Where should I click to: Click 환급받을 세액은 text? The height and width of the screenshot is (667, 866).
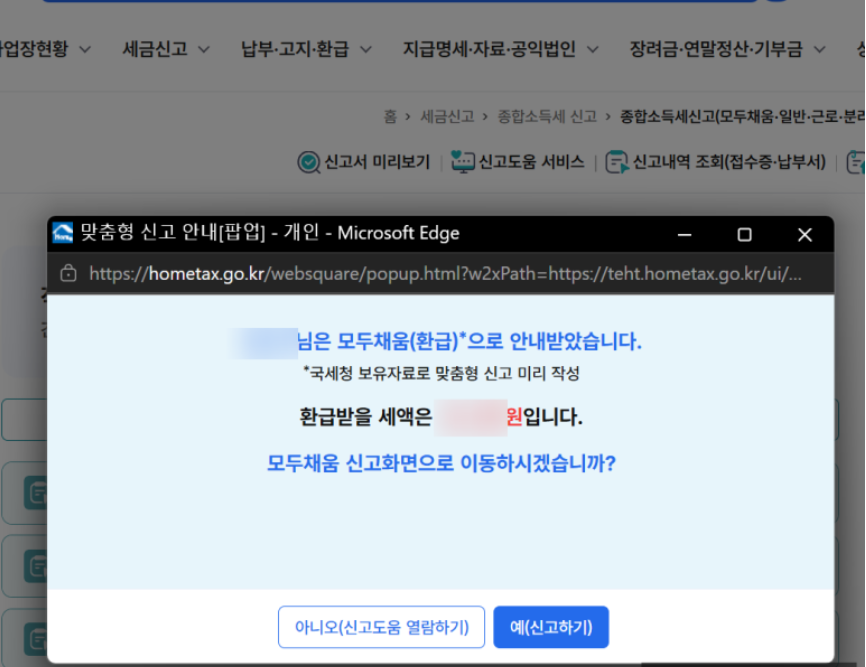pyautogui.click(x=366, y=416)
